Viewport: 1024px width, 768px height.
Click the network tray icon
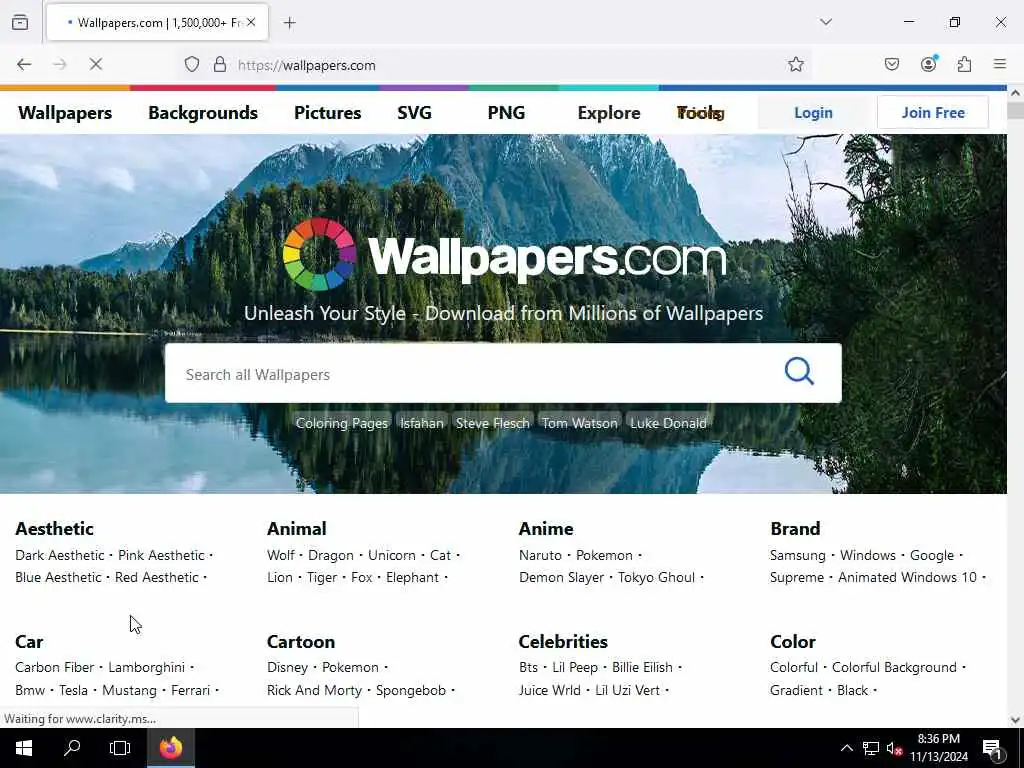[x=871, y=748]
